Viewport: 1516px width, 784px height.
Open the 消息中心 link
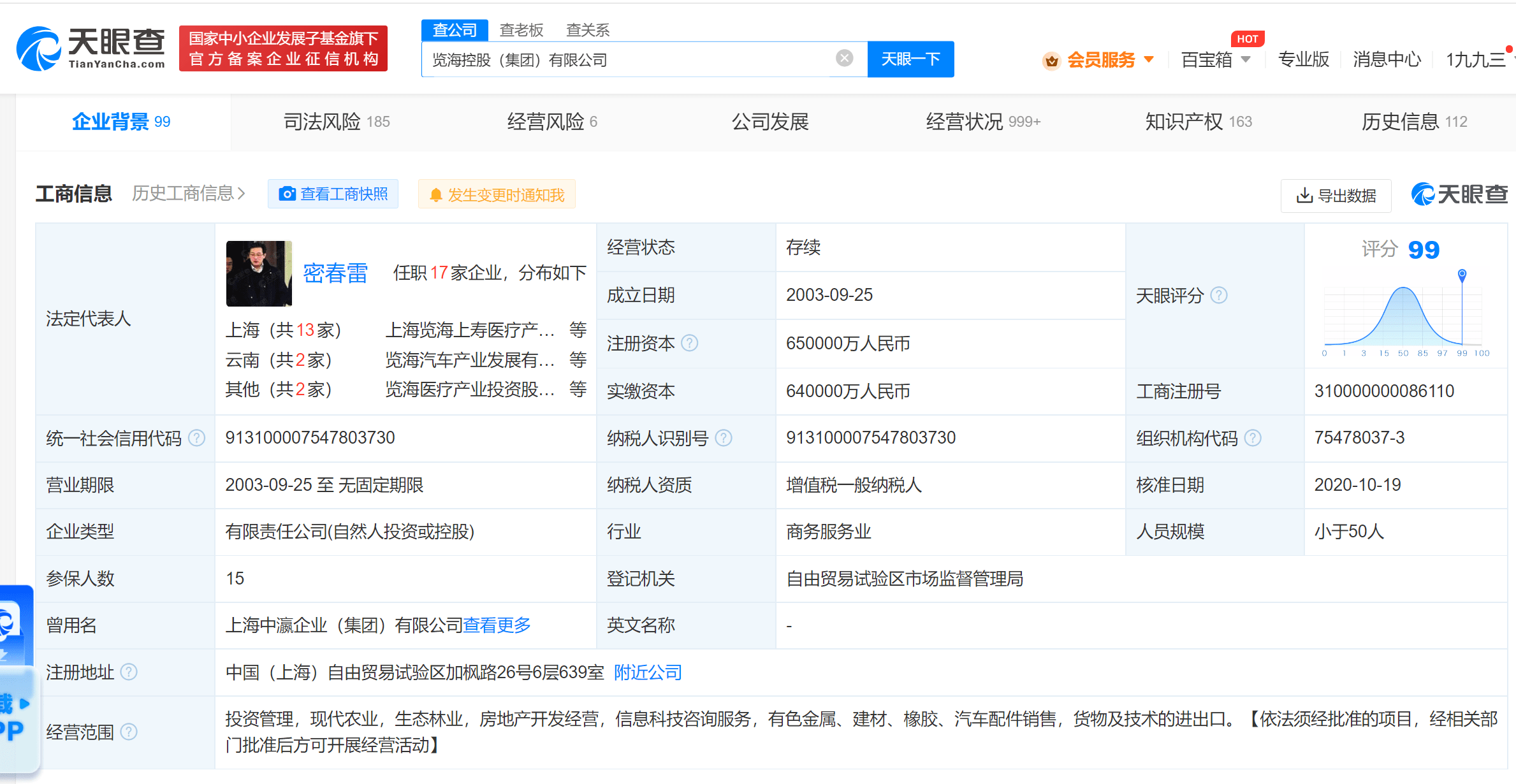1387,59
